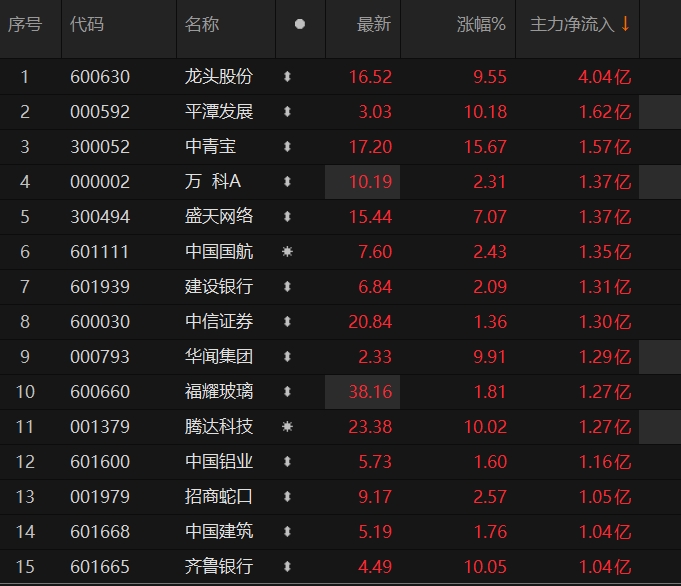This screenshot has width=681, height=586.
Task: Click the 代码 column header
Action: (87, 25)
